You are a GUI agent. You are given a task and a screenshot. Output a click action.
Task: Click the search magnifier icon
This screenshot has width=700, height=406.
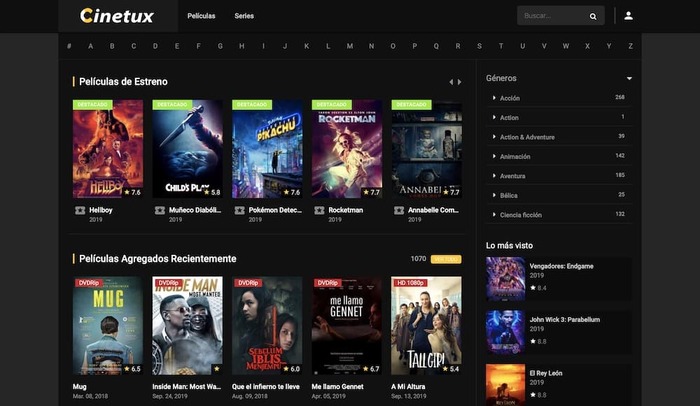point(593,16)
